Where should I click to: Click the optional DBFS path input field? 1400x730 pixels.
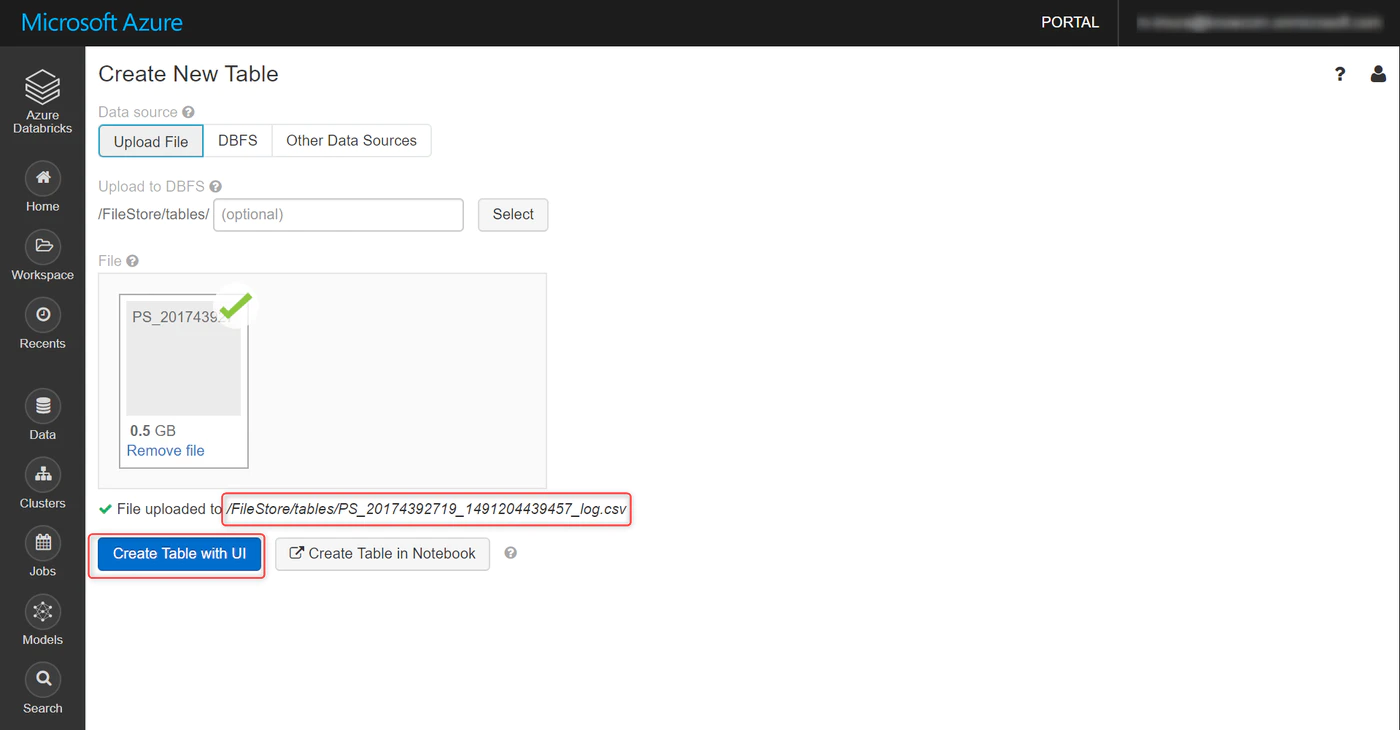338,214
